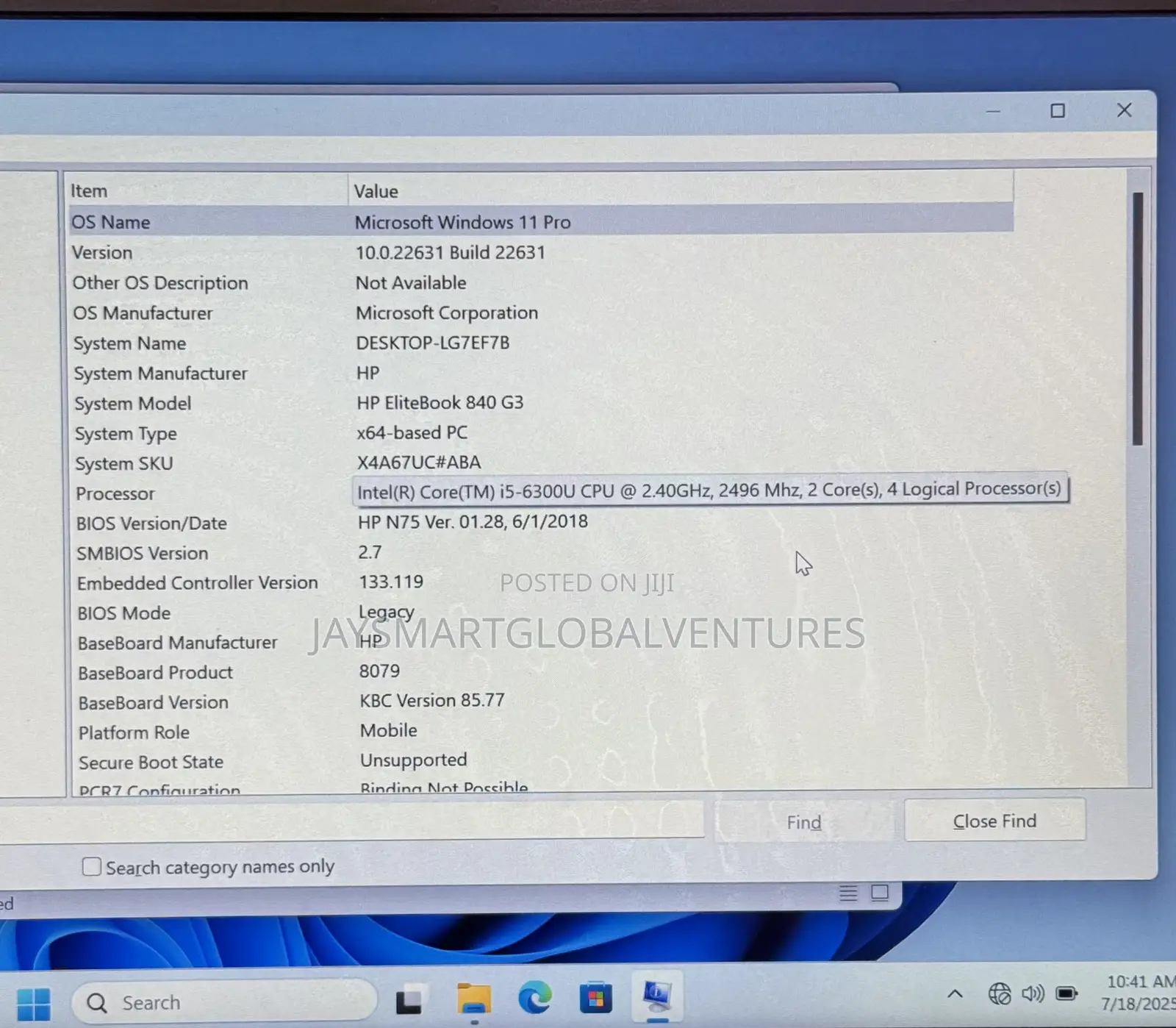Click the Close Find button
This screenshot has width=1176, height=1028.
pyautogui.click(x=994, y=821)
